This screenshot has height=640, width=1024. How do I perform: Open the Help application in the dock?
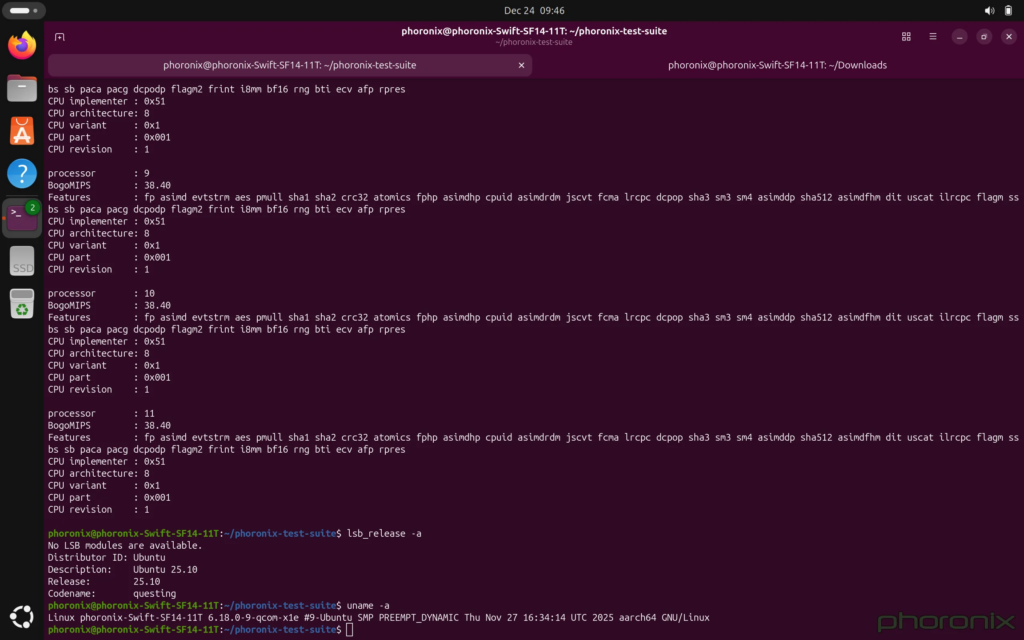(x=22, y=174)
